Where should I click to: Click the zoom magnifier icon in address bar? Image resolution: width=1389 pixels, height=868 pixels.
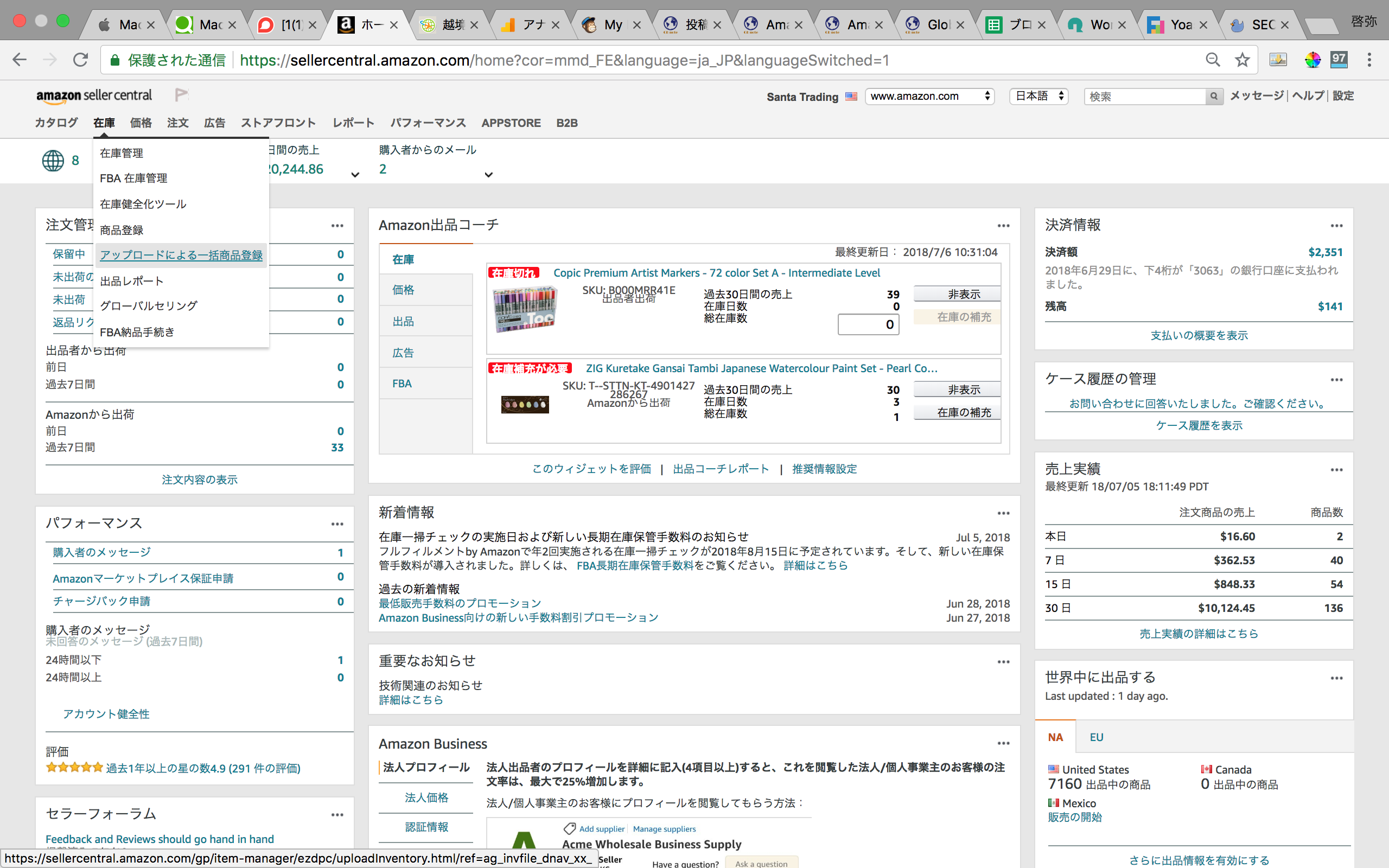[1212, 60]
